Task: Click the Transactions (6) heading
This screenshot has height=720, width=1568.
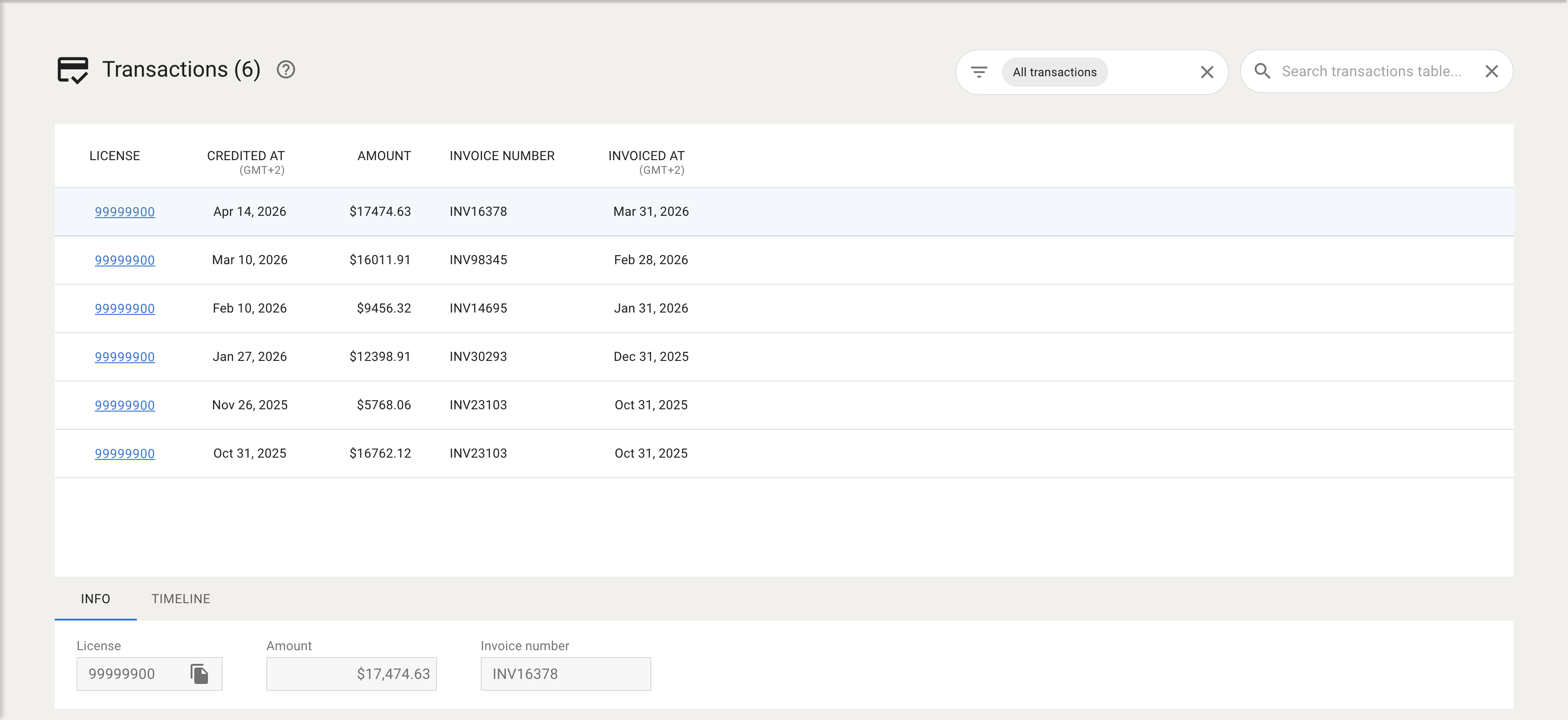Action: 182,69
